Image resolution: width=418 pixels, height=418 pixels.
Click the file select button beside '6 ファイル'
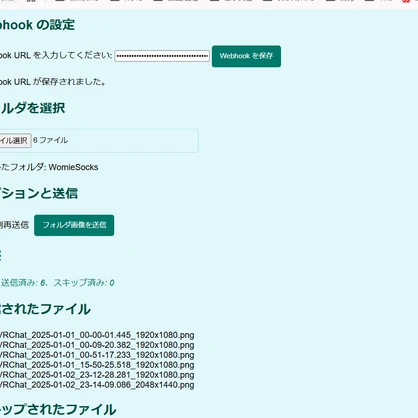(15, 140)
